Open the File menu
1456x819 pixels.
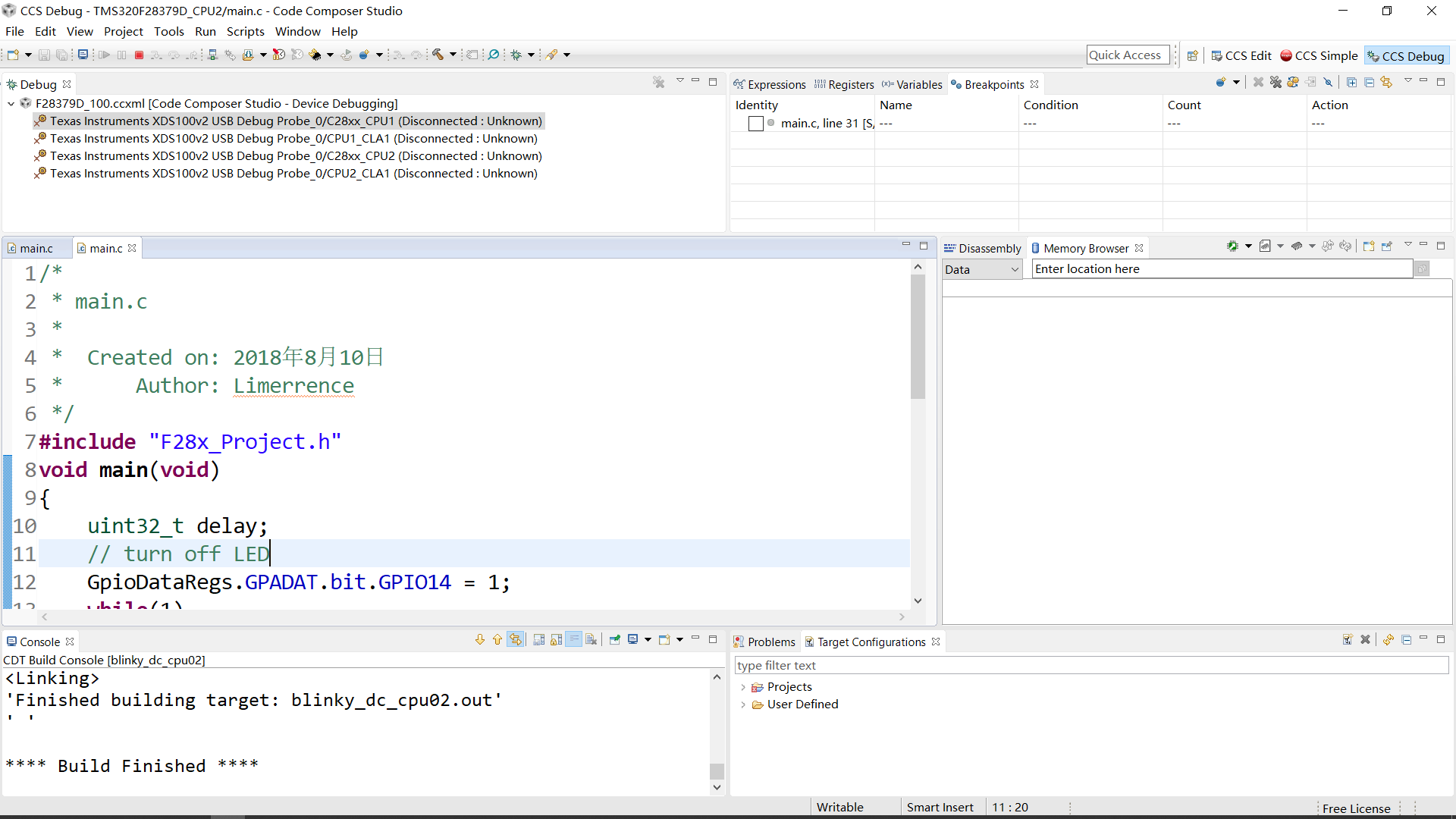coord(14,31)
